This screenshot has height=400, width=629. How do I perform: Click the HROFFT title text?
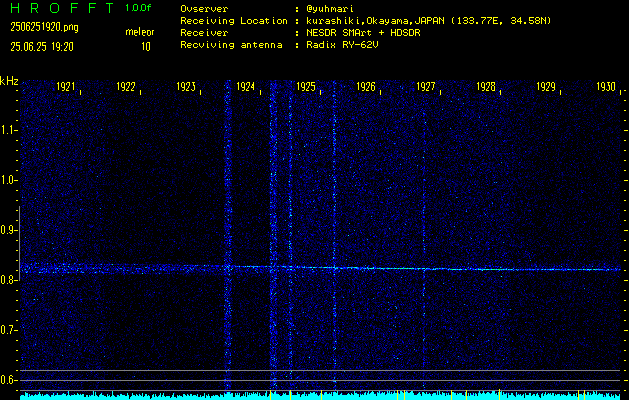(x=62, y=8)
